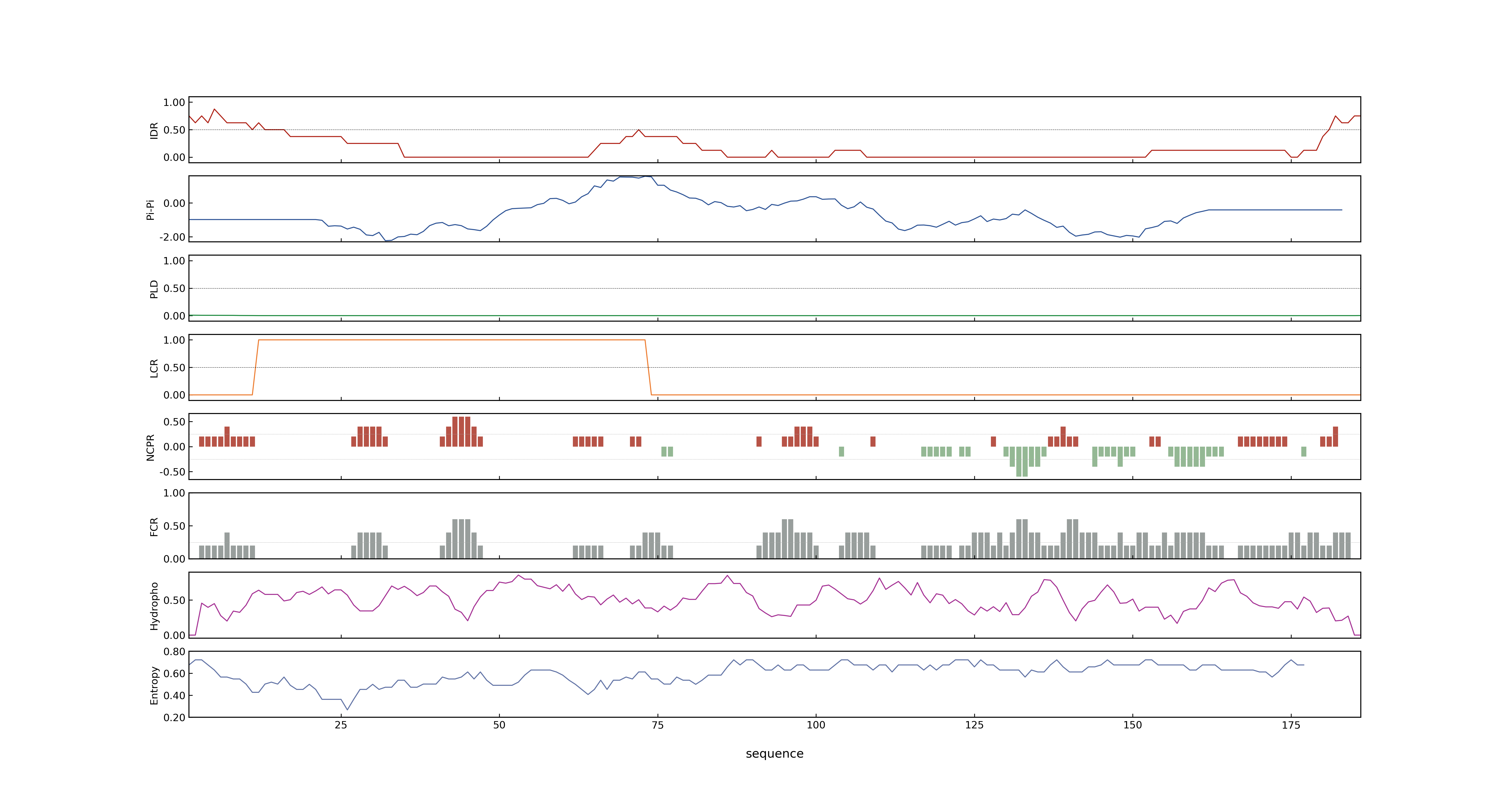Click the 1.00 tick on LCR axis
The image size is (1512, 806).
point(174,340)
